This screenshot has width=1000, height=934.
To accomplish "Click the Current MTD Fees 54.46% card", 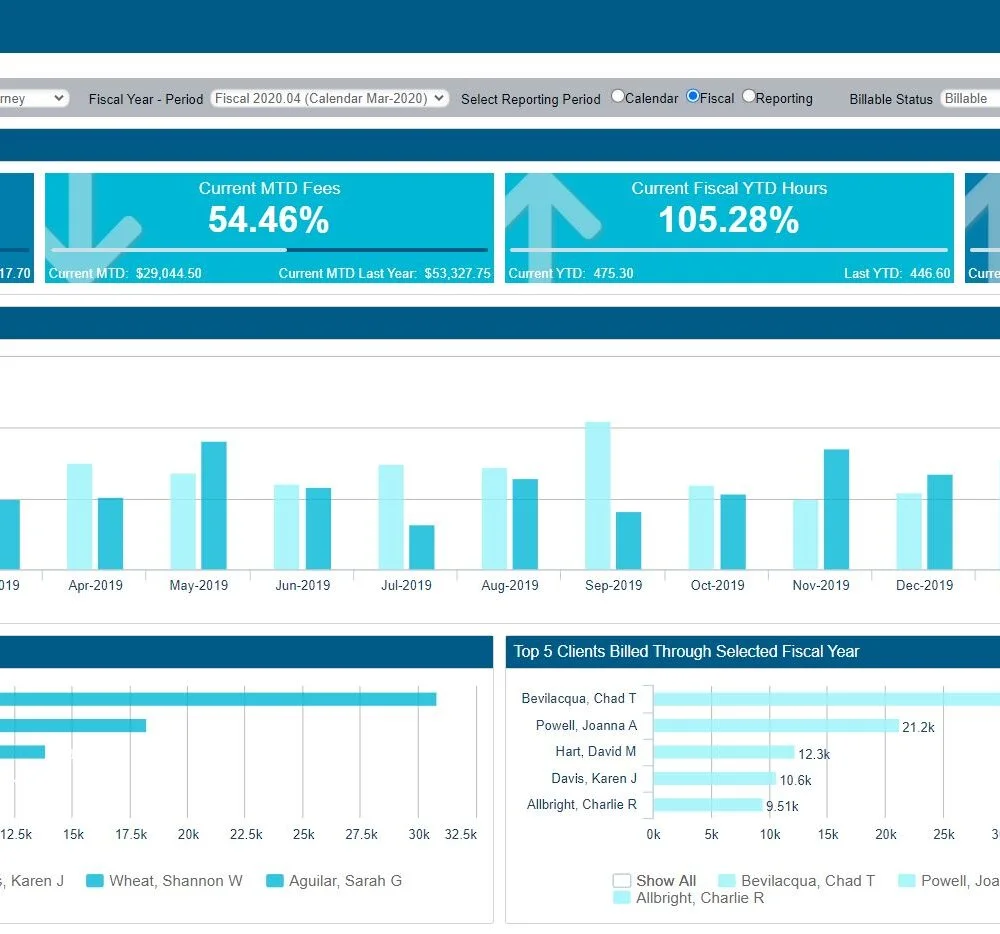I will tap(269, 228).
